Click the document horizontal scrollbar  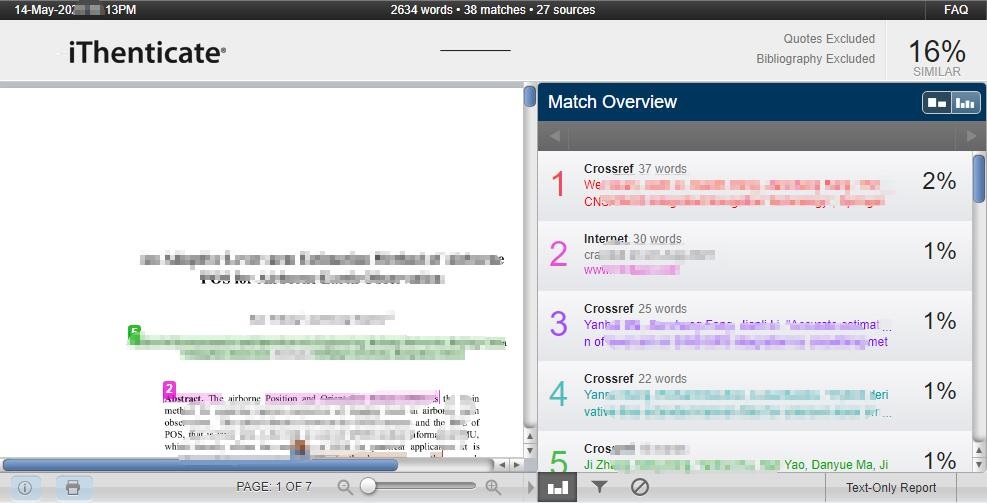tap(200, 464)
